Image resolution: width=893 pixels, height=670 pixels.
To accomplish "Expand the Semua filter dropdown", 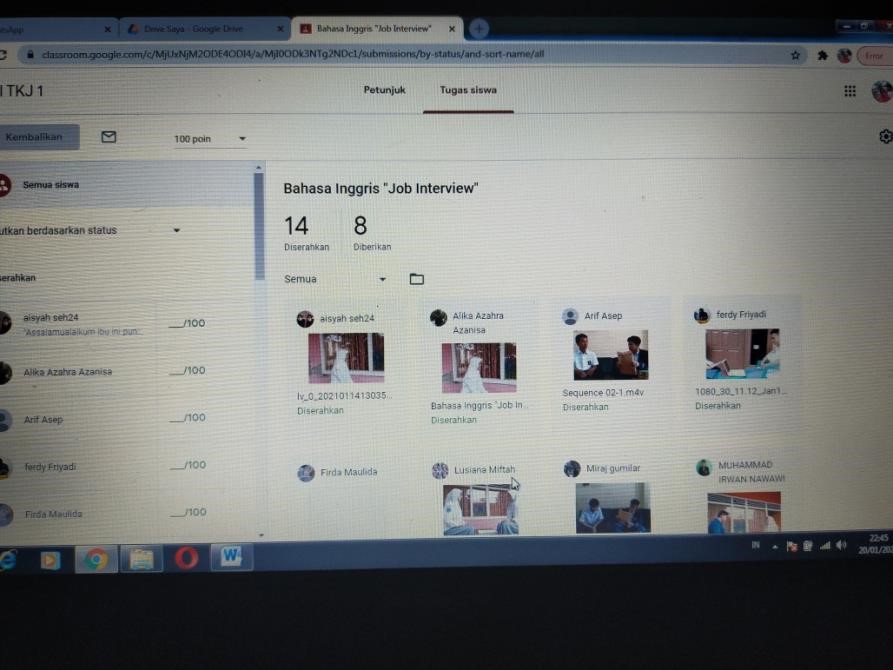I will [x=382, y=280].
